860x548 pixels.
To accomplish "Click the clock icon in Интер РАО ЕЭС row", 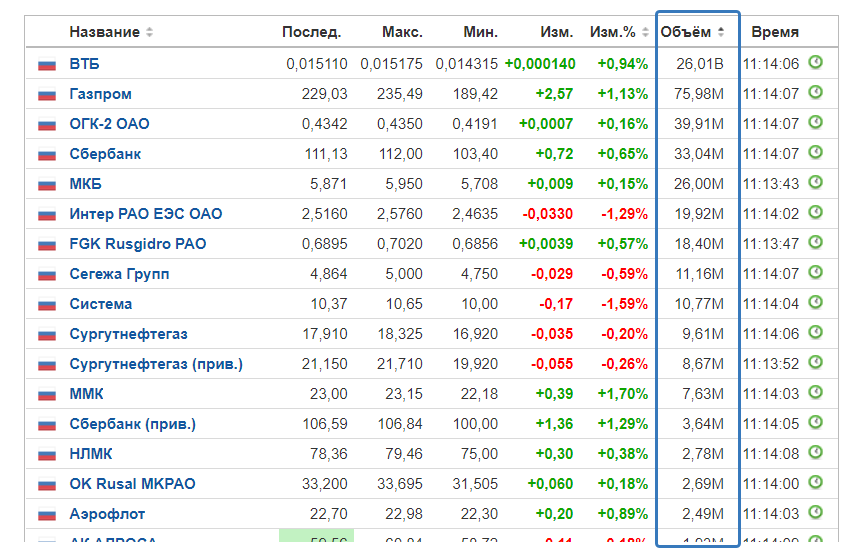I will click(x=816, y=212).
